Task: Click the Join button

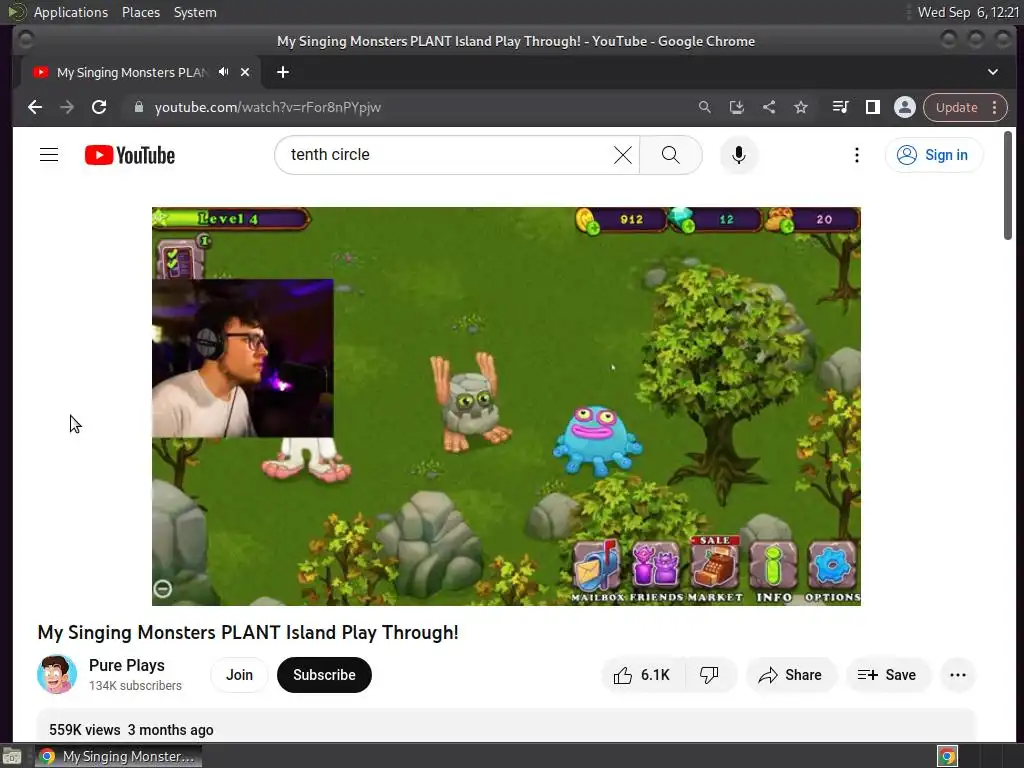Action: [239, 675]
